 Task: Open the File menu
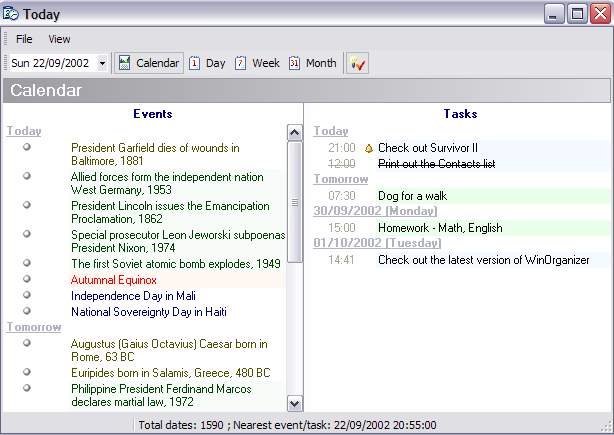(x=24, y=39)
